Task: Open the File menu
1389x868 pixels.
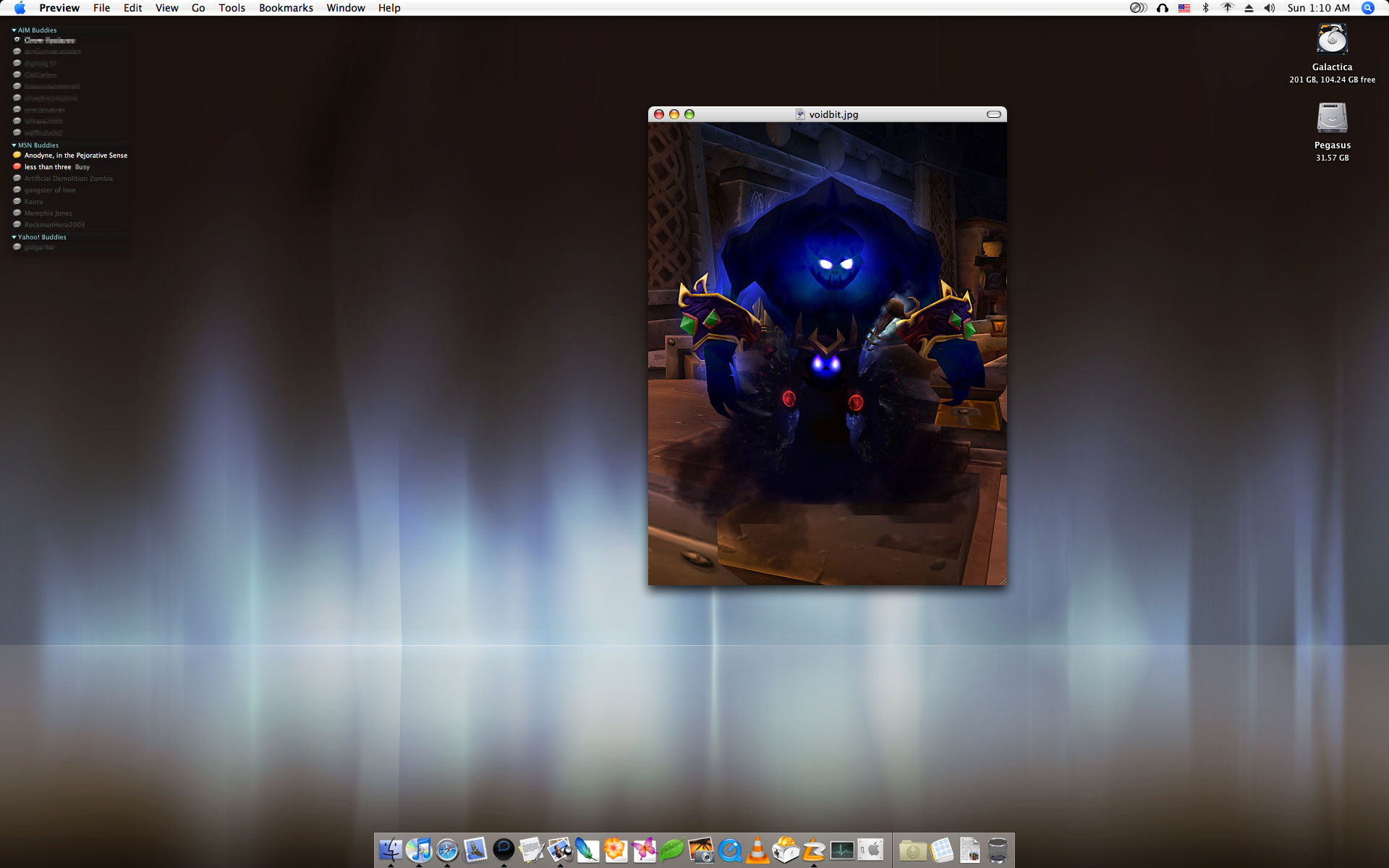Action: [101, 8]
